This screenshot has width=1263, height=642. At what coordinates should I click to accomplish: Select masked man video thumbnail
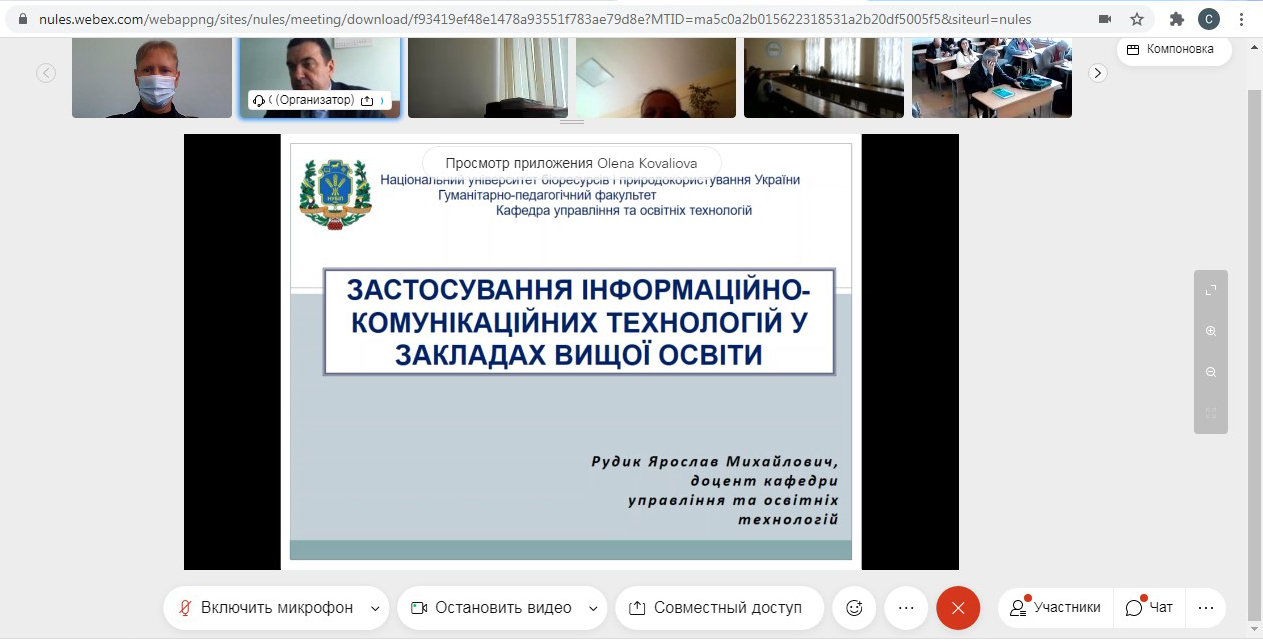(x=152, y=78)
